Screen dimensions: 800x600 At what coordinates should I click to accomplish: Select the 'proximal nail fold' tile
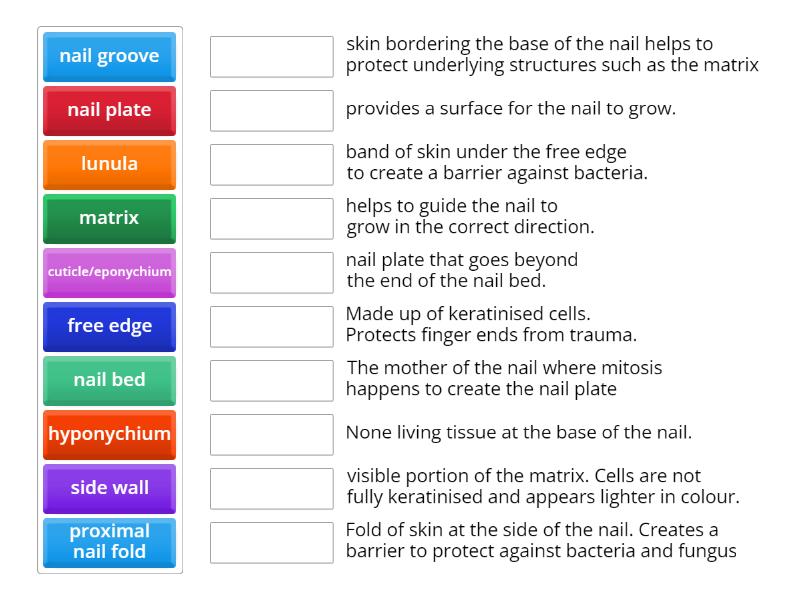pyautogui.click(x=108, y=542)
